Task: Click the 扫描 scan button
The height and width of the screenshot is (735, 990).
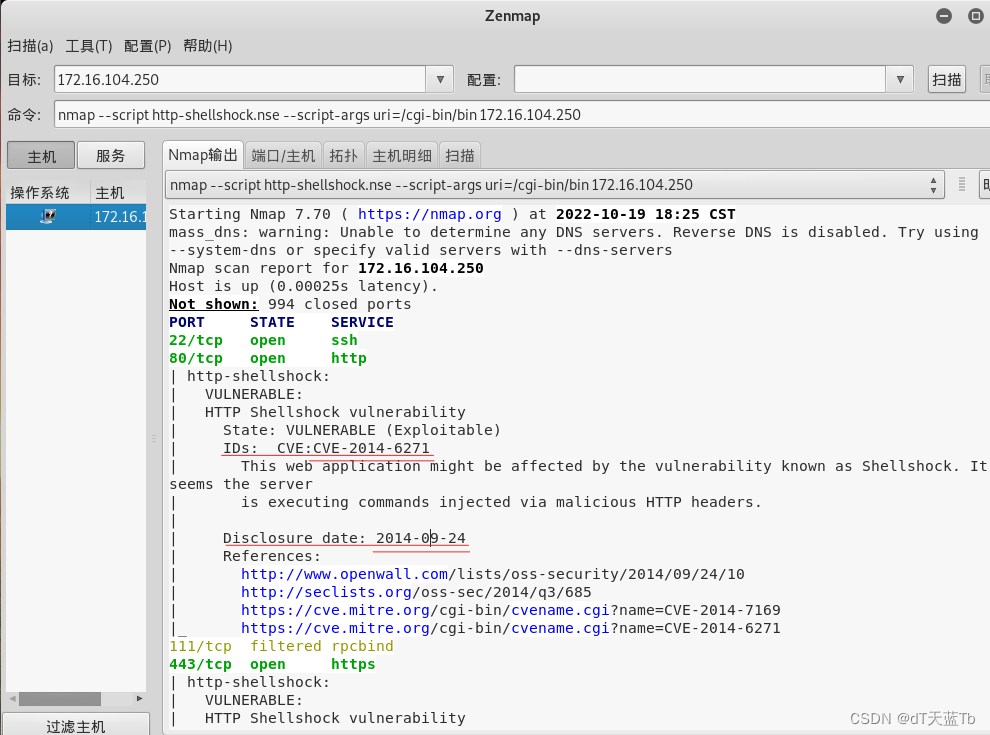Action: pyautogui.click(x=946, y=80)
